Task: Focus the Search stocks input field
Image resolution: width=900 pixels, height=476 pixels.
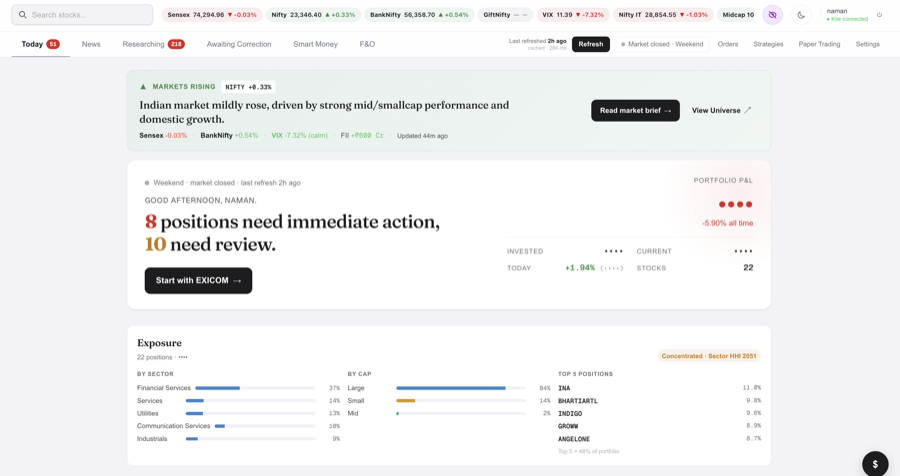Action: pos(82,15)
